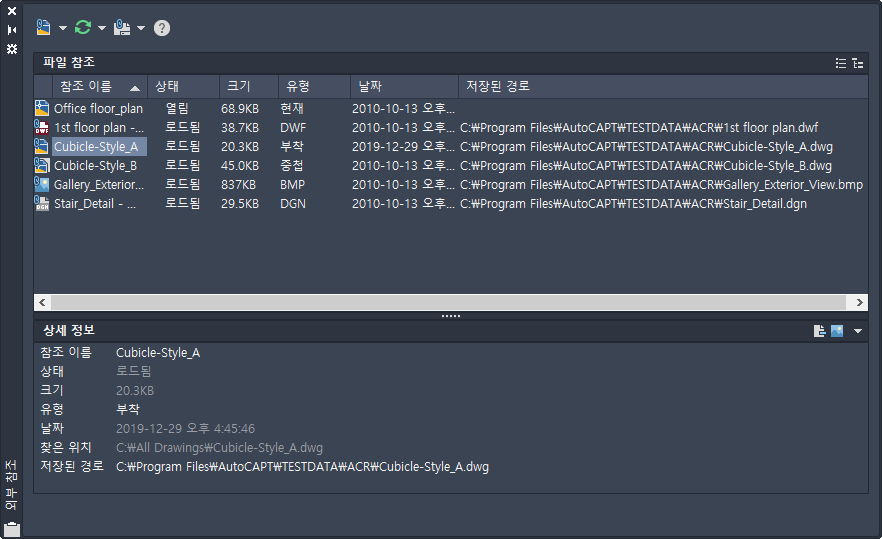Select the Cubicle-Style_A reference row
Image resolution: width=882 pixels, height=539 pixels.
(x=451, y=147)
